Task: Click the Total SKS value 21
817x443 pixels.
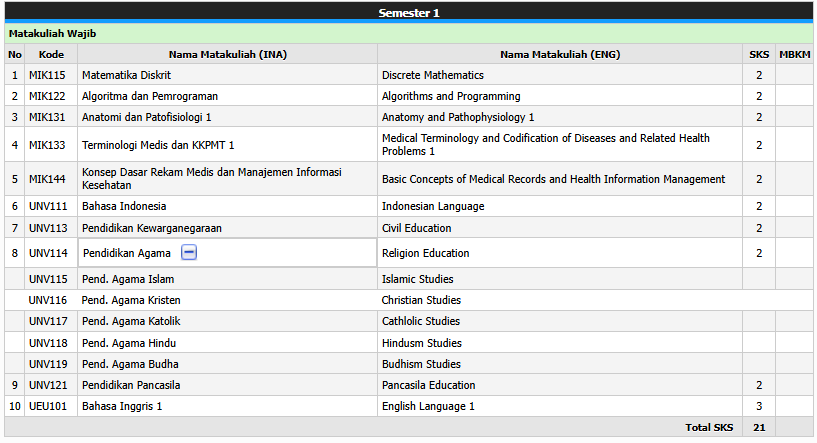Action: click(759, 427)
